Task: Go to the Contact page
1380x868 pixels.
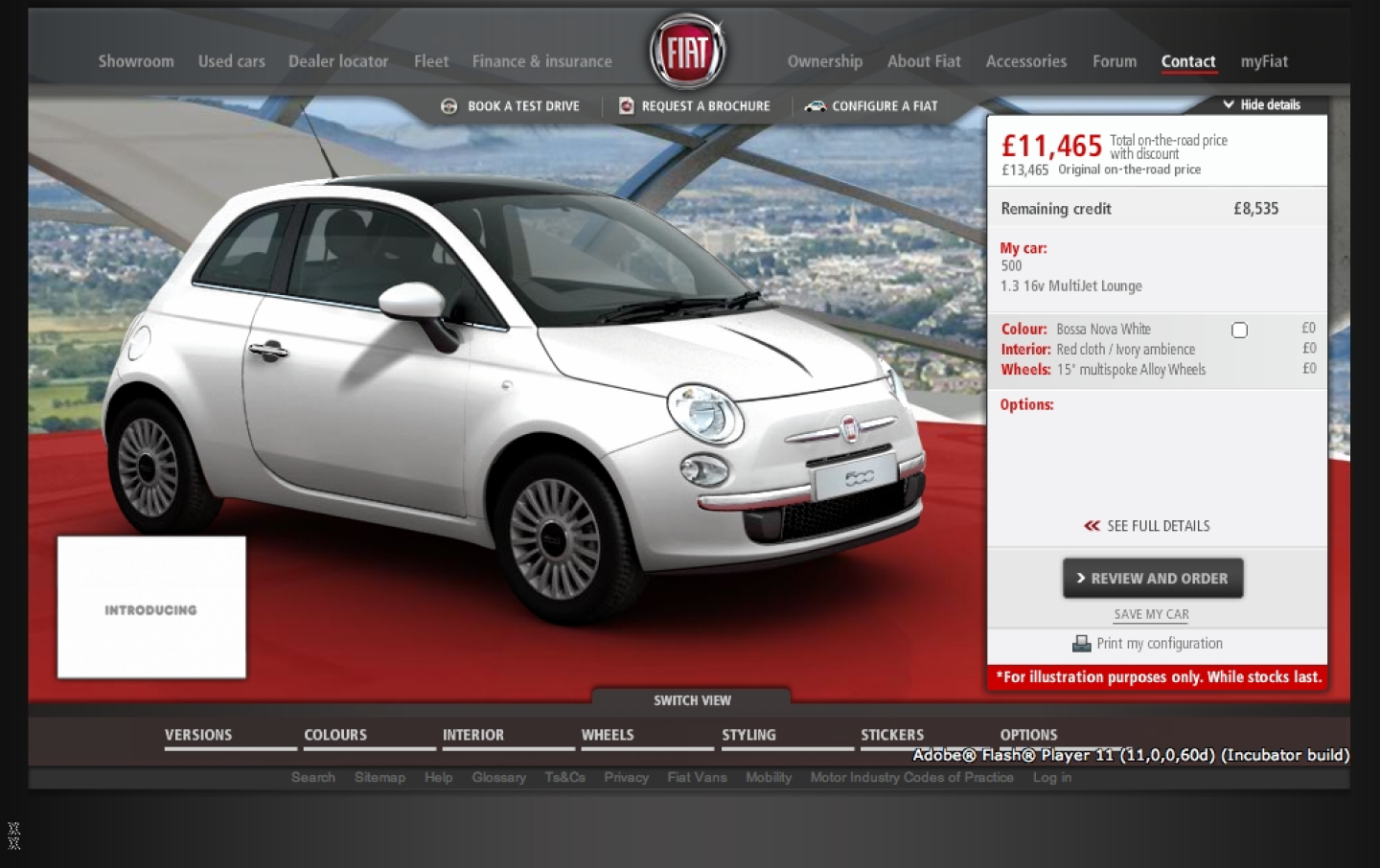Action: coord(1188,61)
